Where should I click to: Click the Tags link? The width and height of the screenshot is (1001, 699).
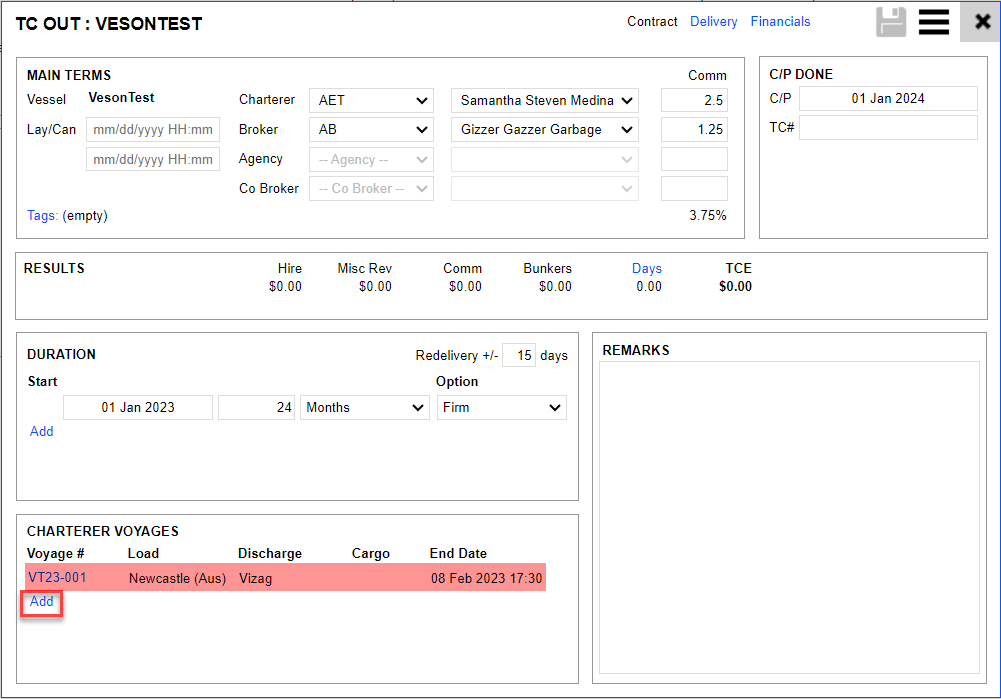pyautogui.click(x=42, y=216)
